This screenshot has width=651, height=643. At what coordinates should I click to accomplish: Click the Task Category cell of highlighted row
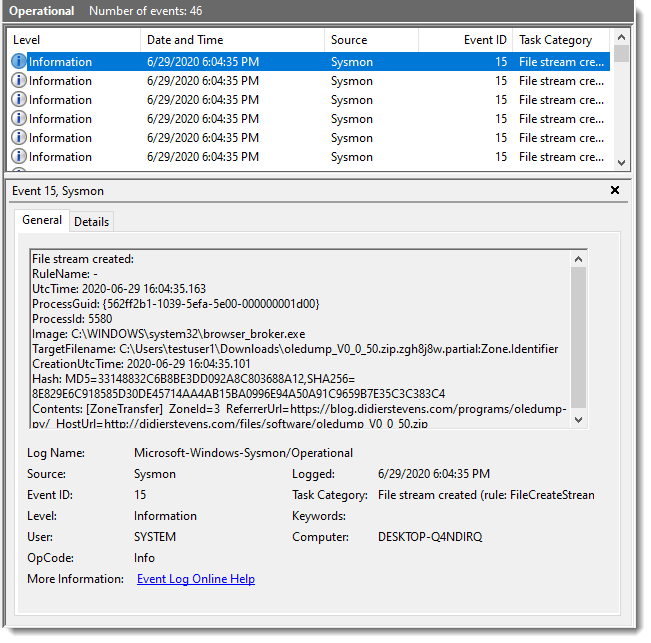tap(561, 62)
